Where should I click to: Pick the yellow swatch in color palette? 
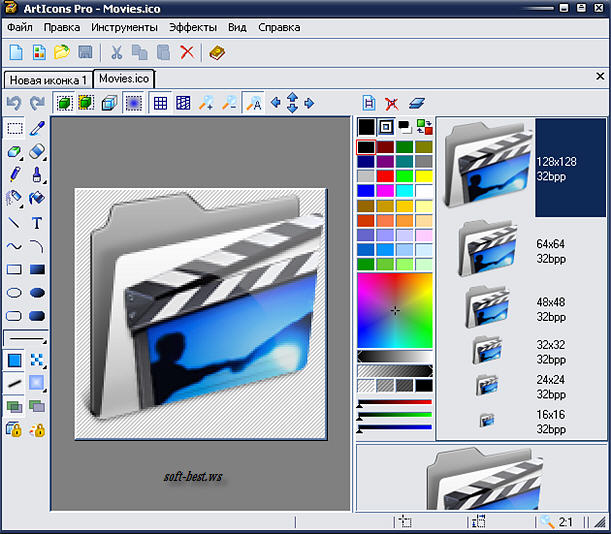point(424,176)
